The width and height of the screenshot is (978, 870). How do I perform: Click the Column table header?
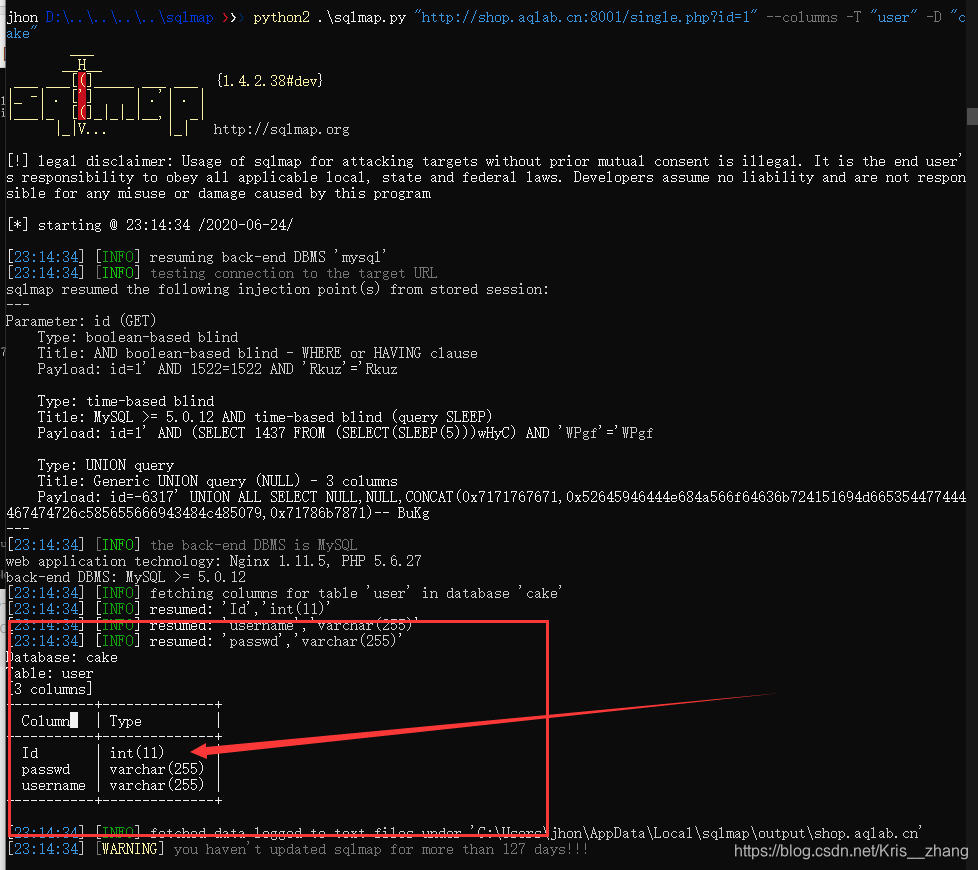point(46,721)
